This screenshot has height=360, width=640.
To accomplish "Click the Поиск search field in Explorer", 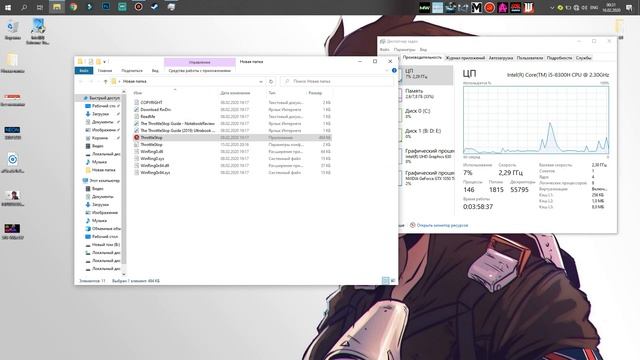I will tap(337, 82).
